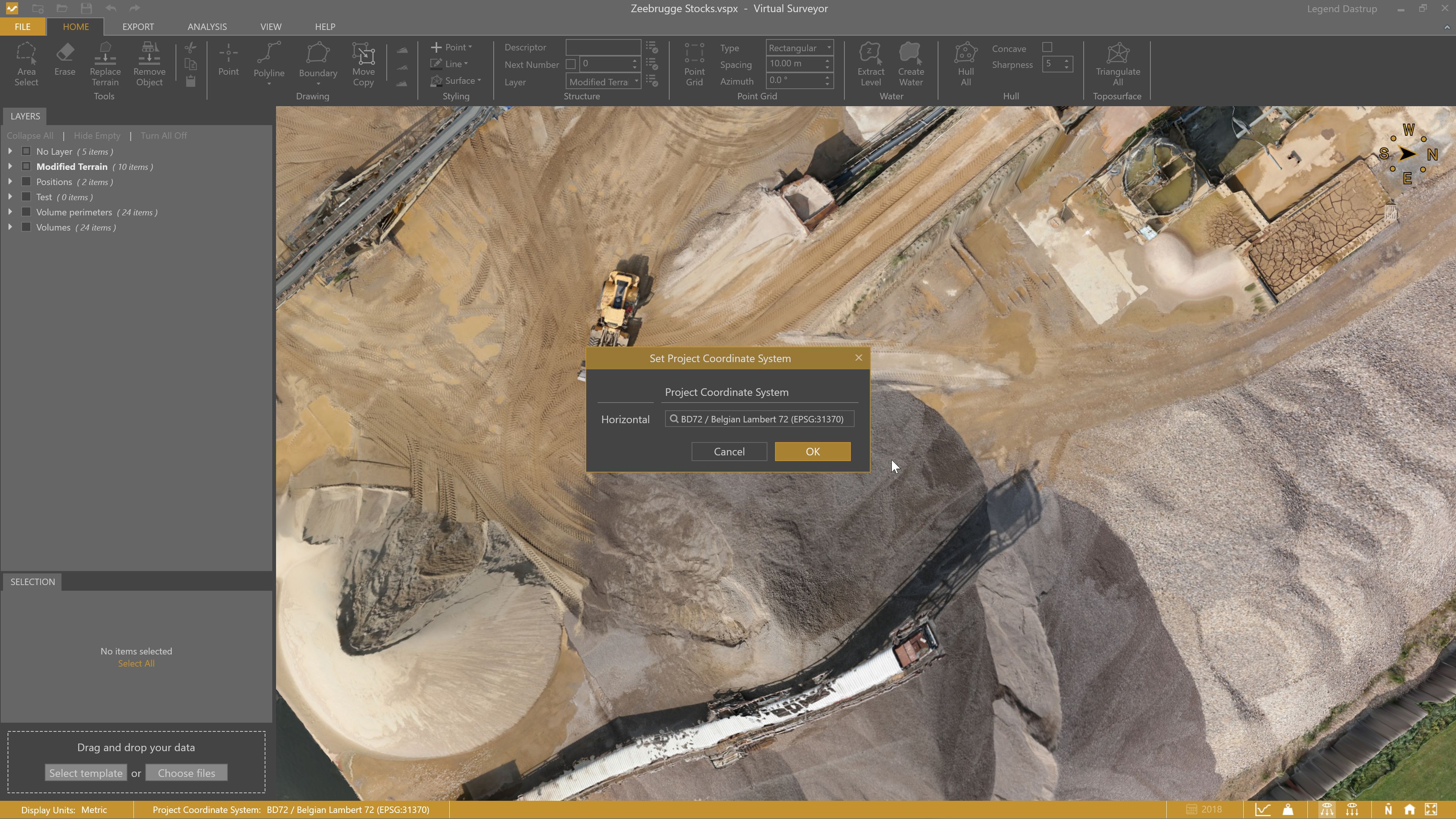The width and height of the screenshot is (1456, 819).
Task: Click the Select All link
Action: click(136, 664)
